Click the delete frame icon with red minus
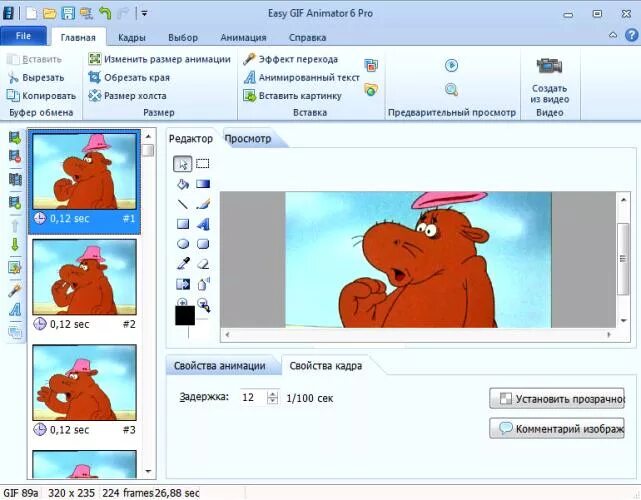641x500 pixels. 15,156
